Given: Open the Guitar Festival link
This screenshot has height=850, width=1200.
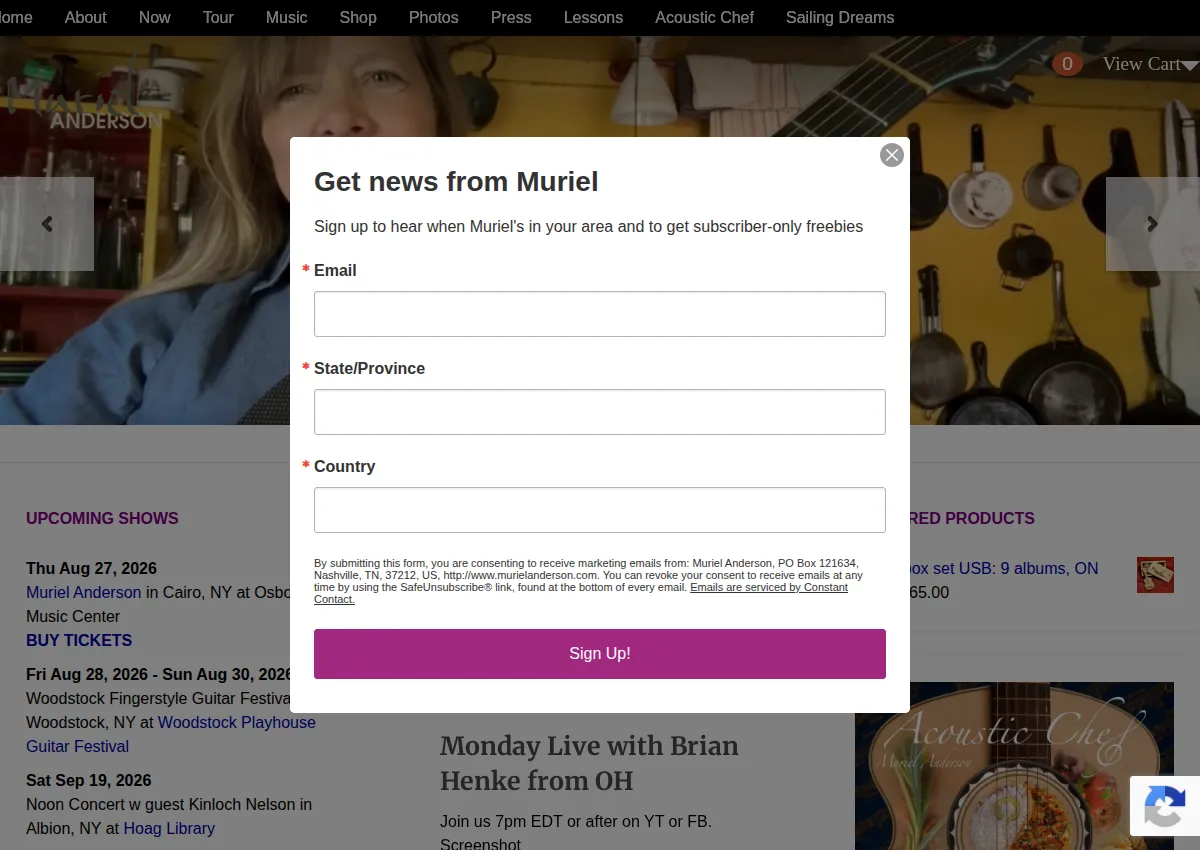Looking at the screenshot, I should pos(77,746).
